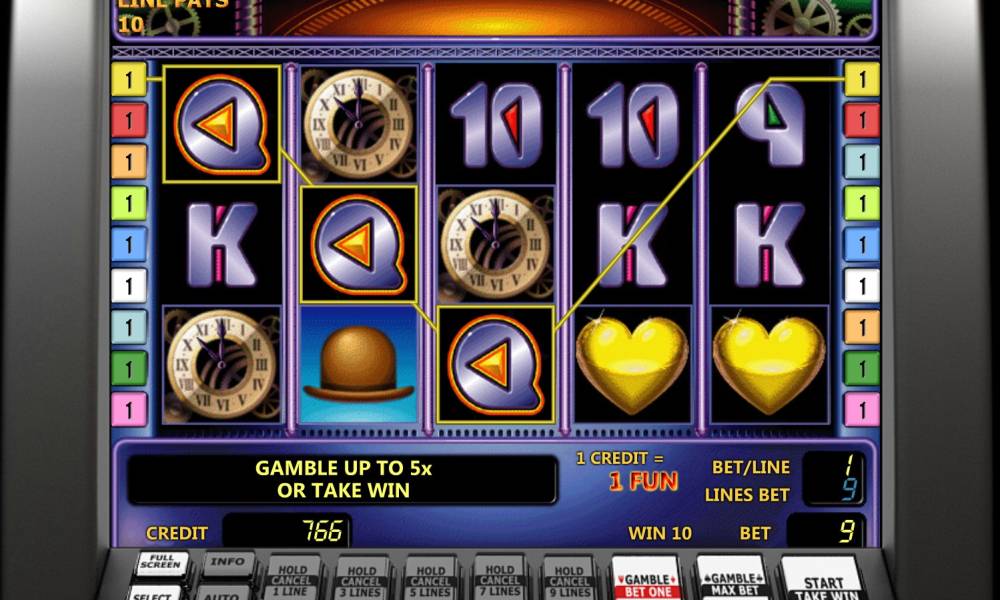Screen dimensions: 1000x600
Task: Open the Info button
Action: click(228, 562)
